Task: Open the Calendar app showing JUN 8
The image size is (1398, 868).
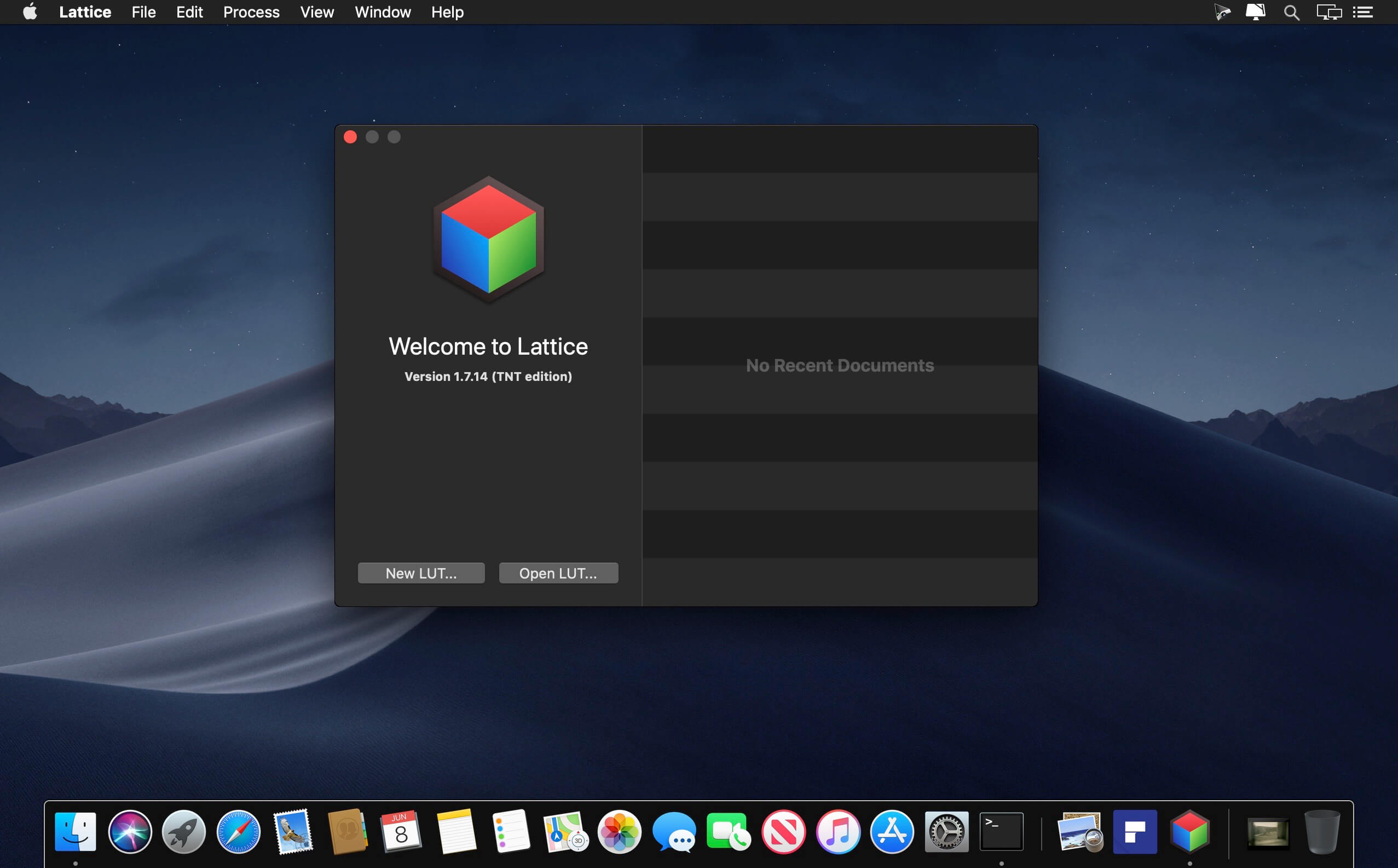Action: [x=401, y=832]
